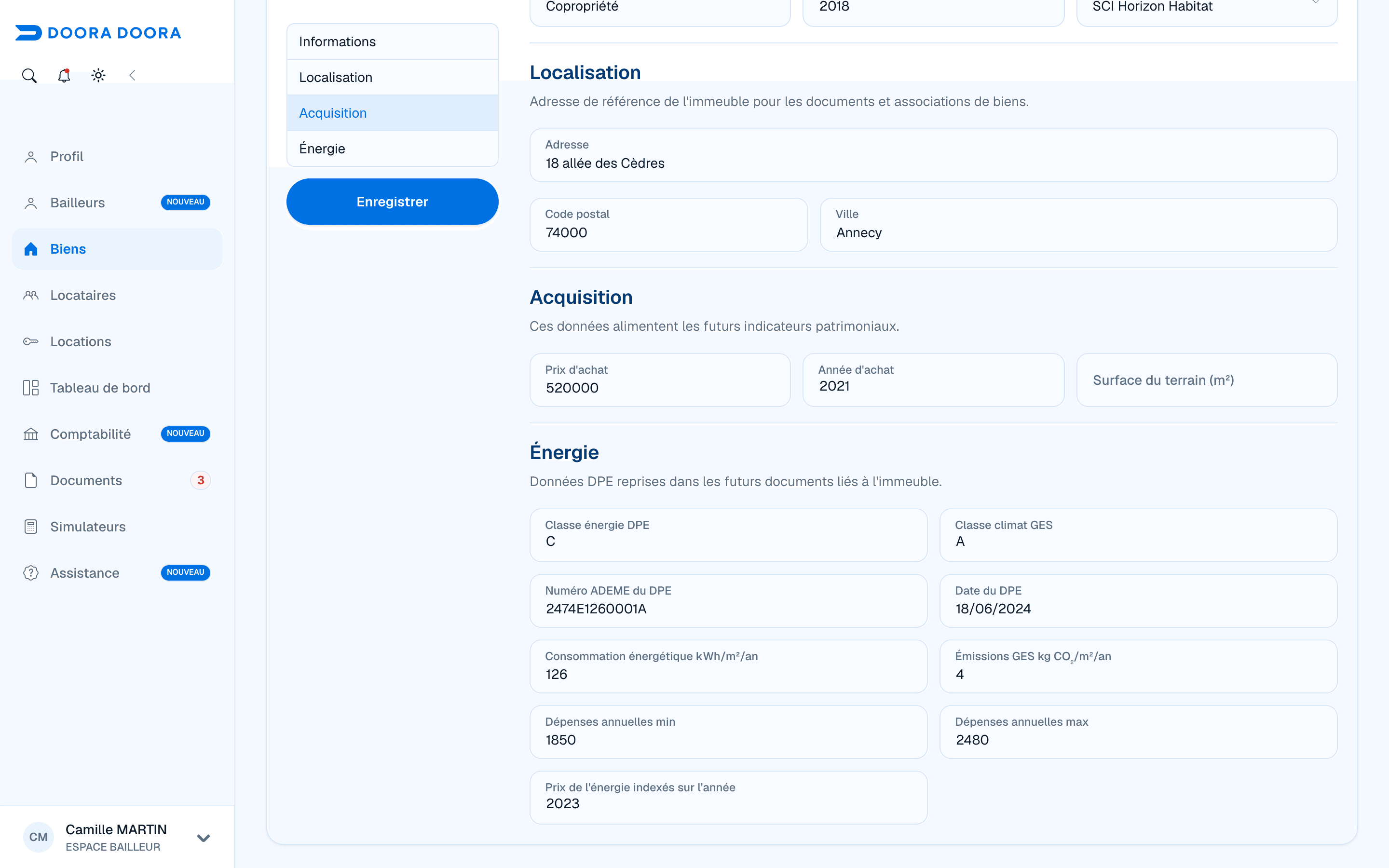Click the Biens house icon
The height and width of the screenshot is (868, 1389).
[31, 249]
